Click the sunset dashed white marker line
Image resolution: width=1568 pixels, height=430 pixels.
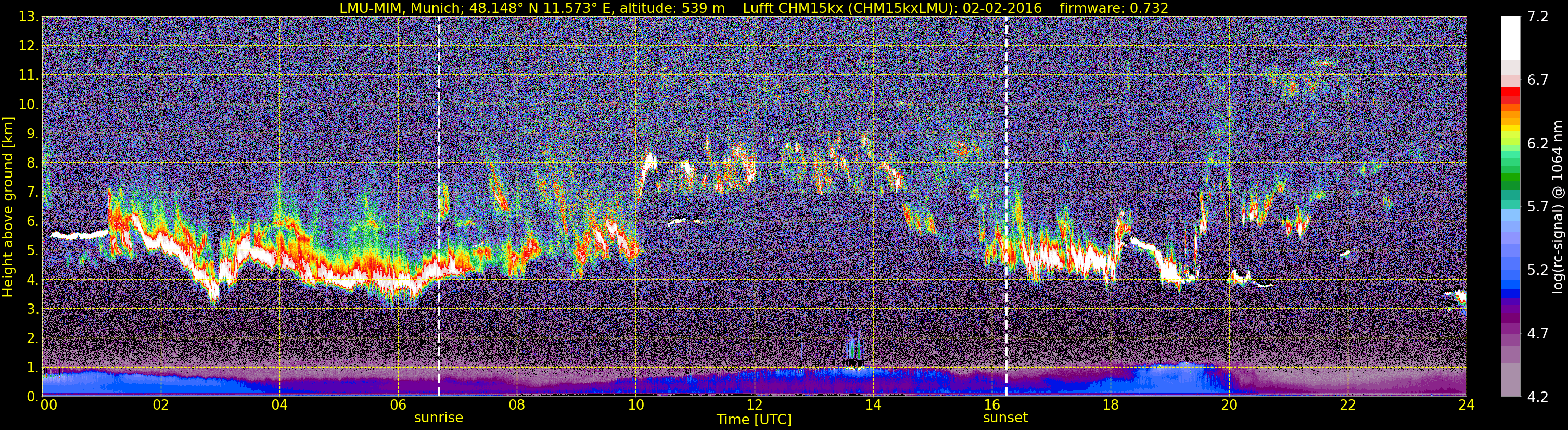coord(1005,207)
